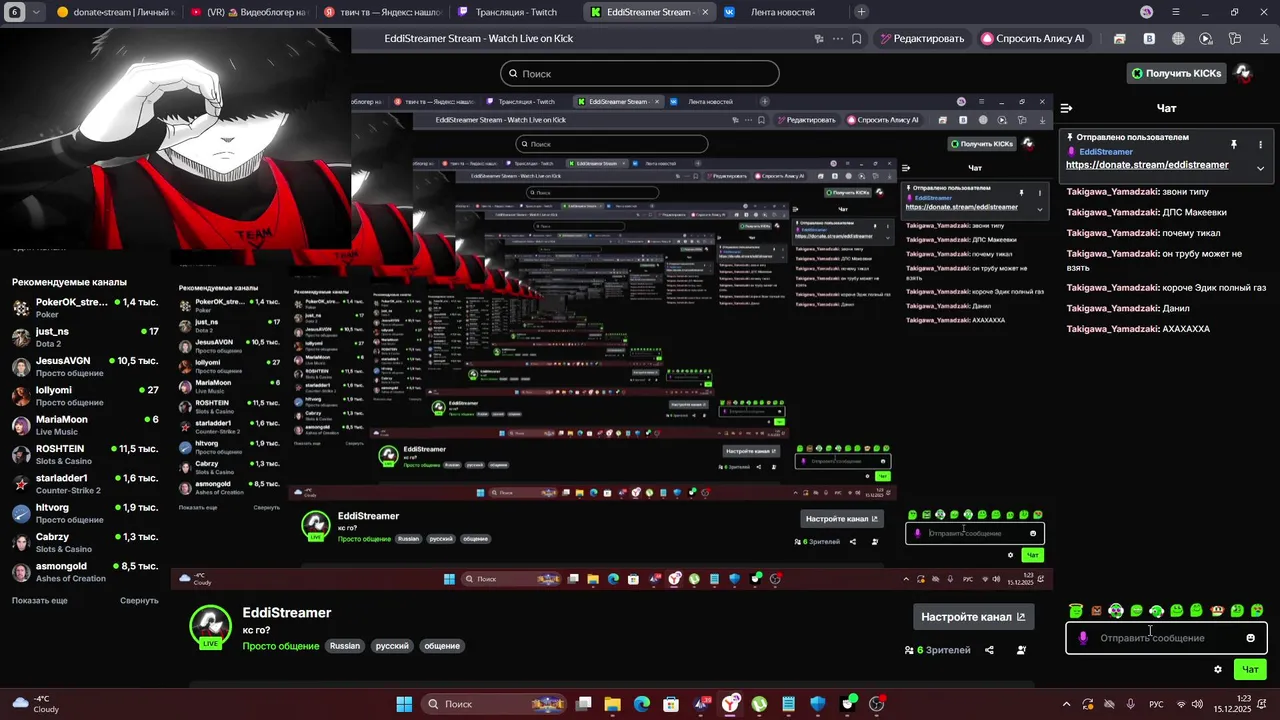Click the Windows Start button
Image resolution: width=1280 pixels, height=720 pixels.
[404, 704]
